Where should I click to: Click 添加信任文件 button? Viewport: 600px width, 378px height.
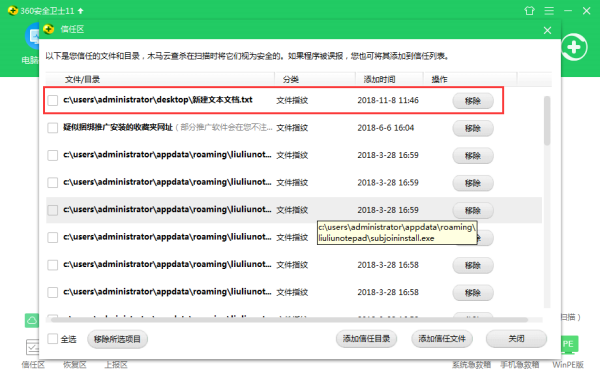click(x=442, y=339)
